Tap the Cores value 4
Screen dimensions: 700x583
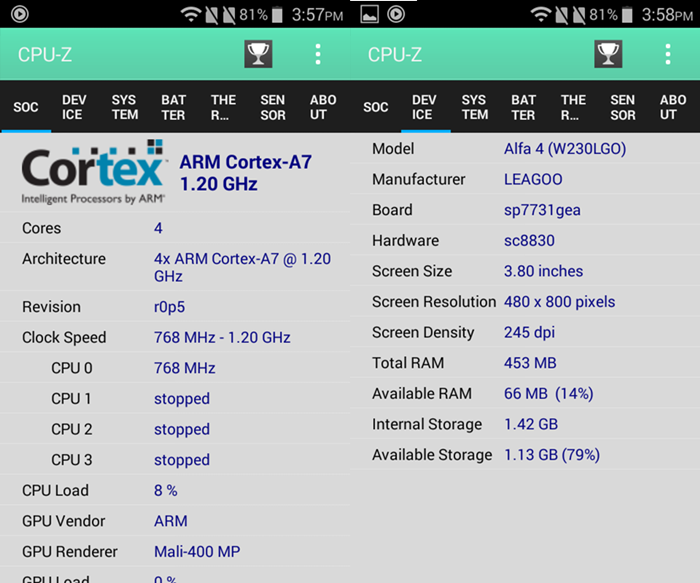pos(158,228)
